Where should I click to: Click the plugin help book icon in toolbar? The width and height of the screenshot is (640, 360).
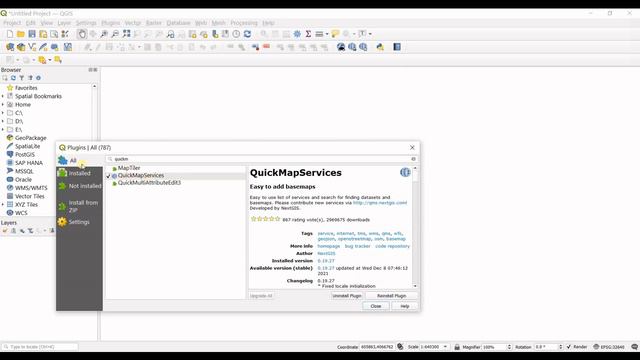click(397, 47)
